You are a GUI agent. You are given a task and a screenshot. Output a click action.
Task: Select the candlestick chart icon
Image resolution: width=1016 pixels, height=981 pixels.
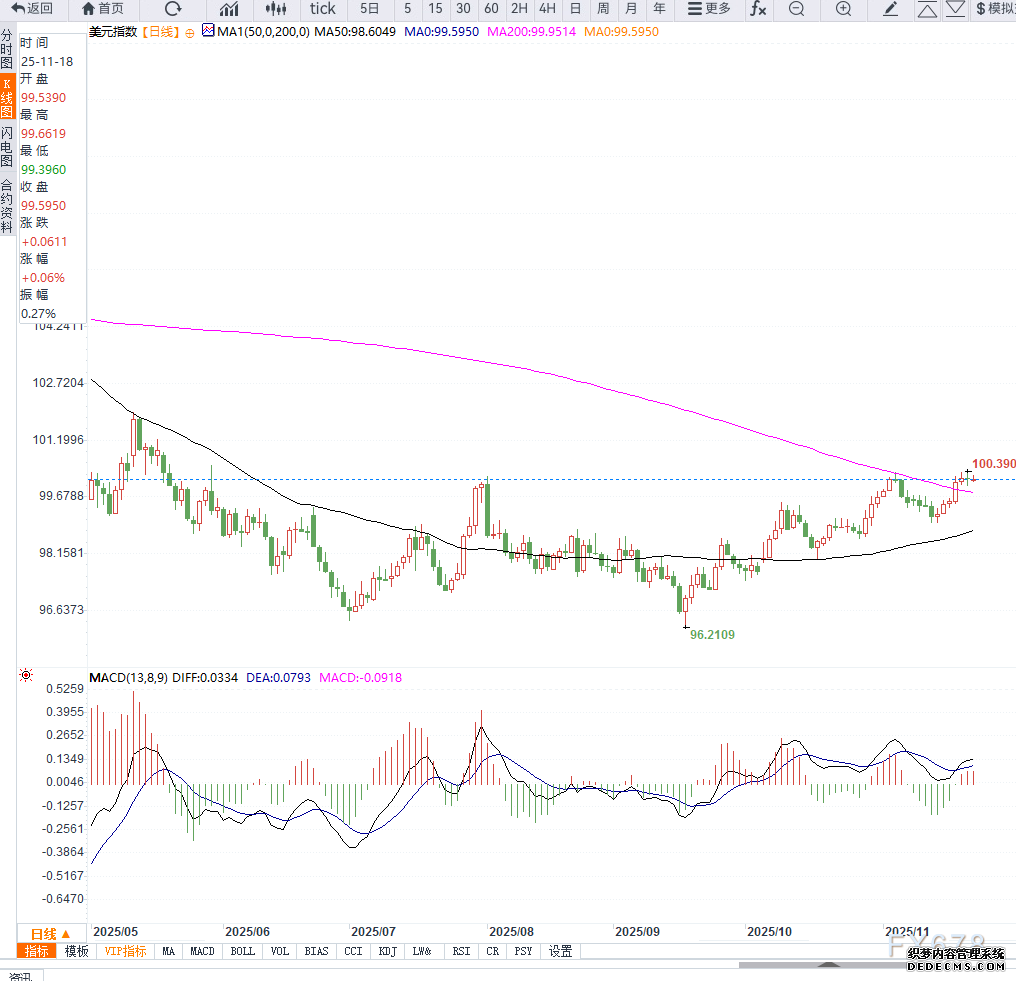276,9
